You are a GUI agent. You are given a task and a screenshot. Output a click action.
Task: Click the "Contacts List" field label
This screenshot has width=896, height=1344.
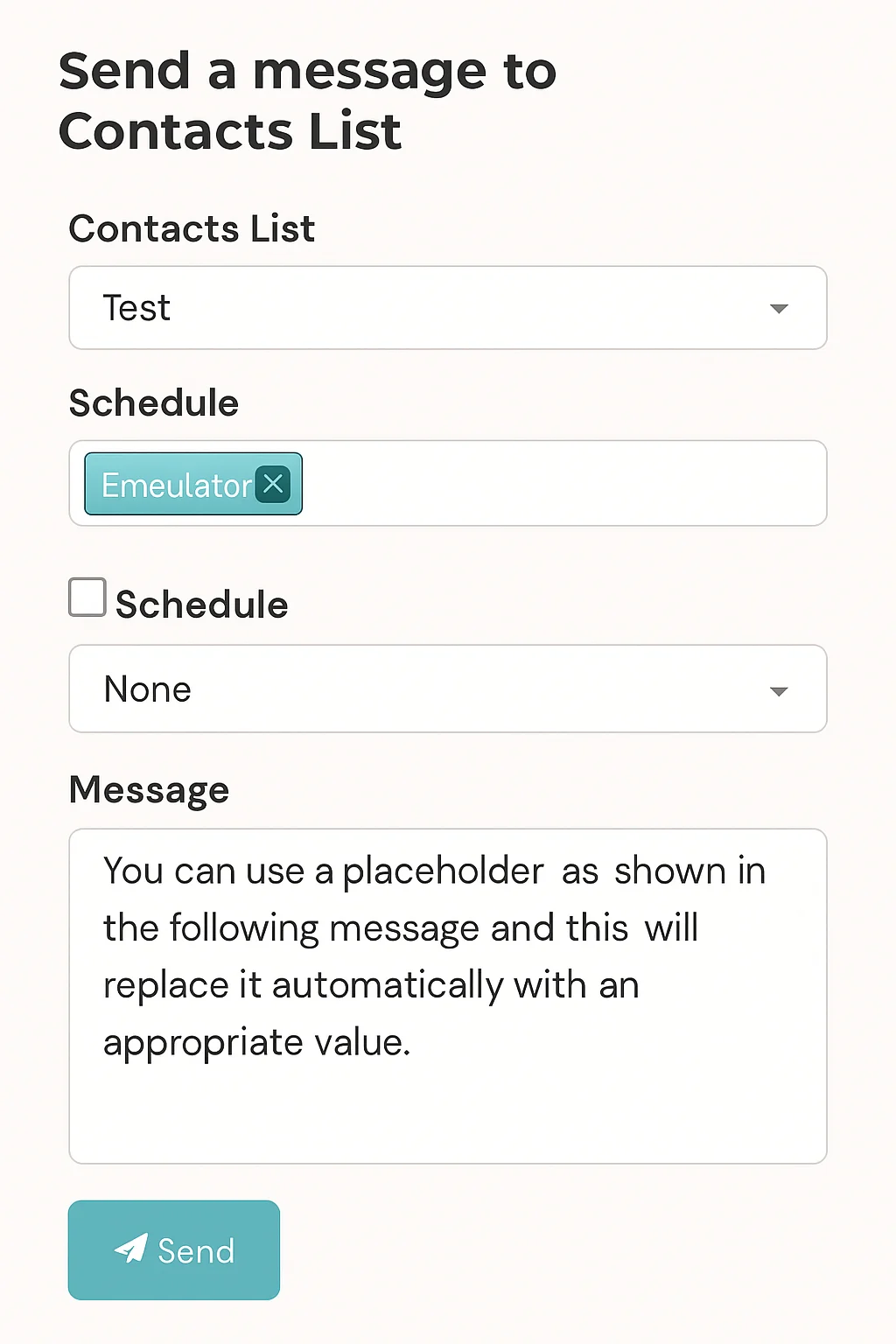(192, 228)
